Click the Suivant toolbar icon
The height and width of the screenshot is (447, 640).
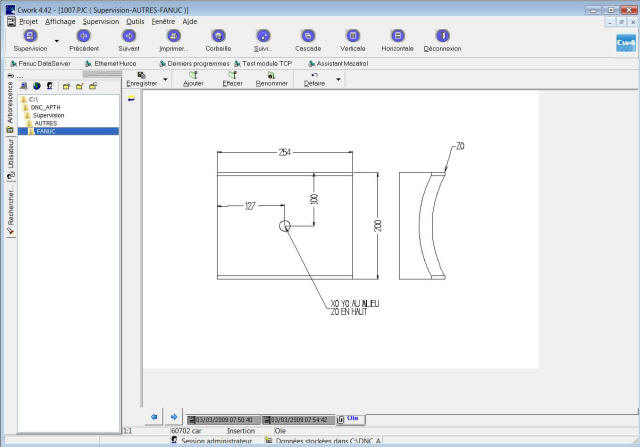point(129,36)
